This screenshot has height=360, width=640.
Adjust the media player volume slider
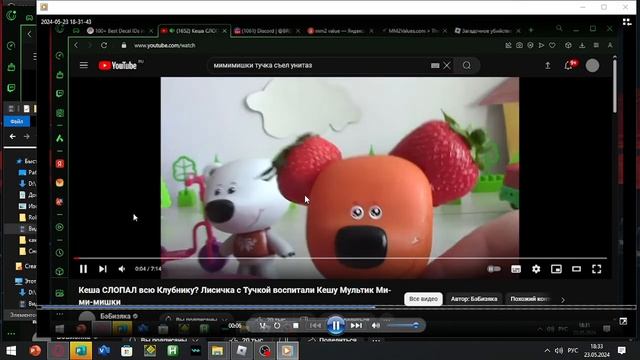tap(402, 325)
